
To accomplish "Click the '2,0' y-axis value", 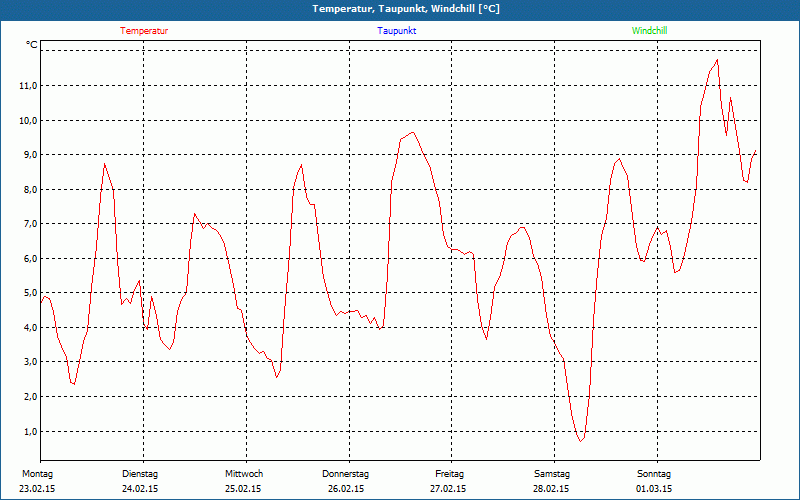I will (30, 396).
